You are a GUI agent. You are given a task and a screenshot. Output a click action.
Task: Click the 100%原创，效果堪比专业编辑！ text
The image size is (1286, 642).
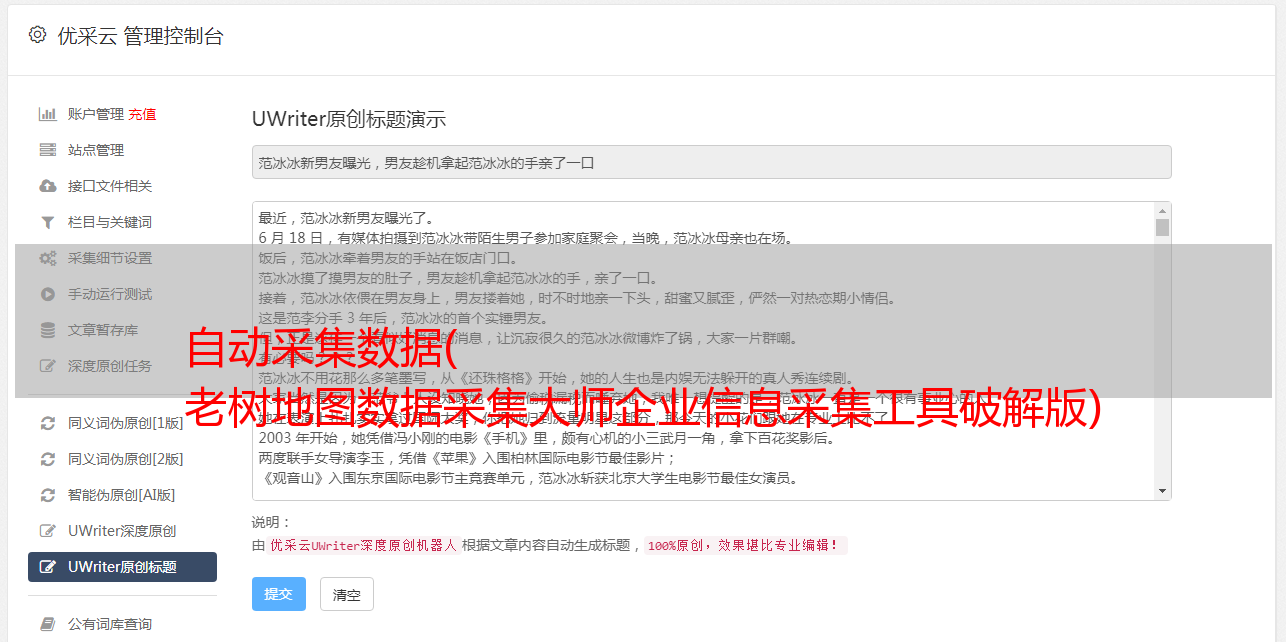[746, 546]
